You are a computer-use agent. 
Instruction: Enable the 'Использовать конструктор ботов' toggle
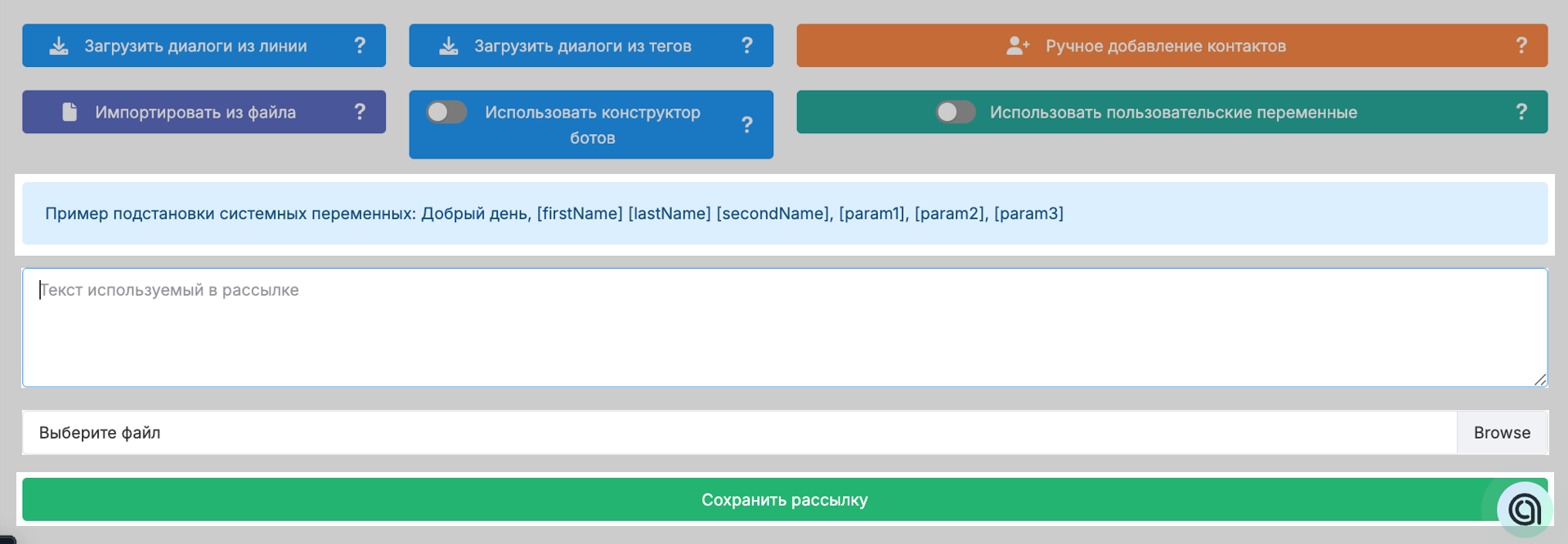point(446,112)
